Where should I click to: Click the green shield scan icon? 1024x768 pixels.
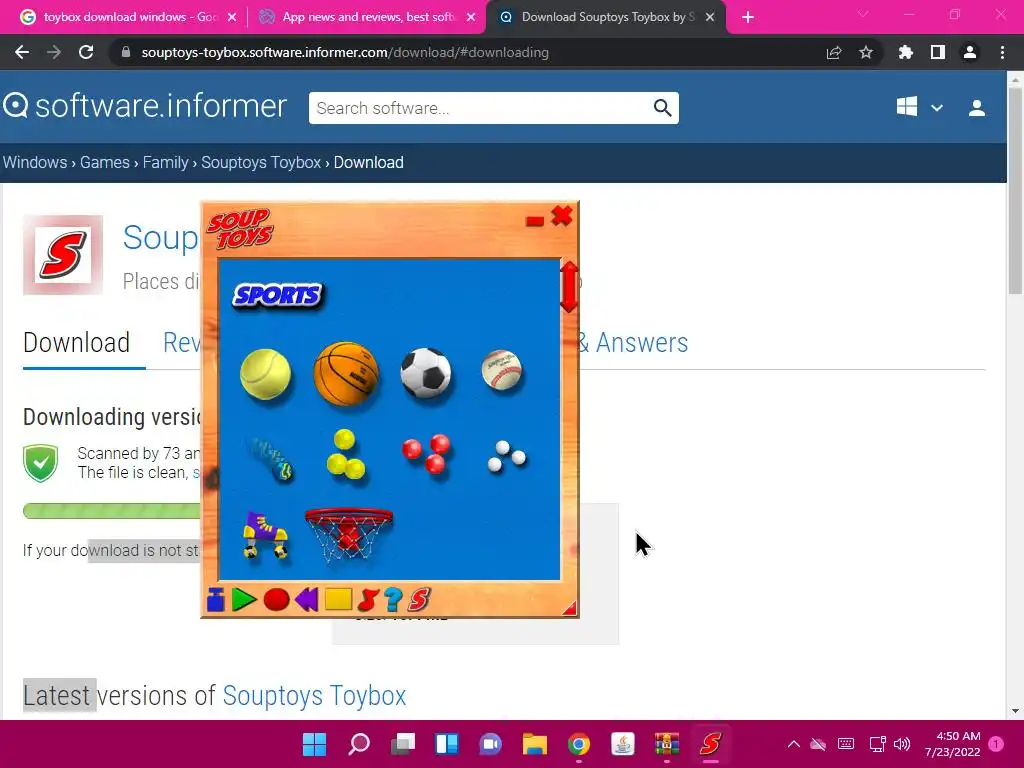[x=40, y=463]
